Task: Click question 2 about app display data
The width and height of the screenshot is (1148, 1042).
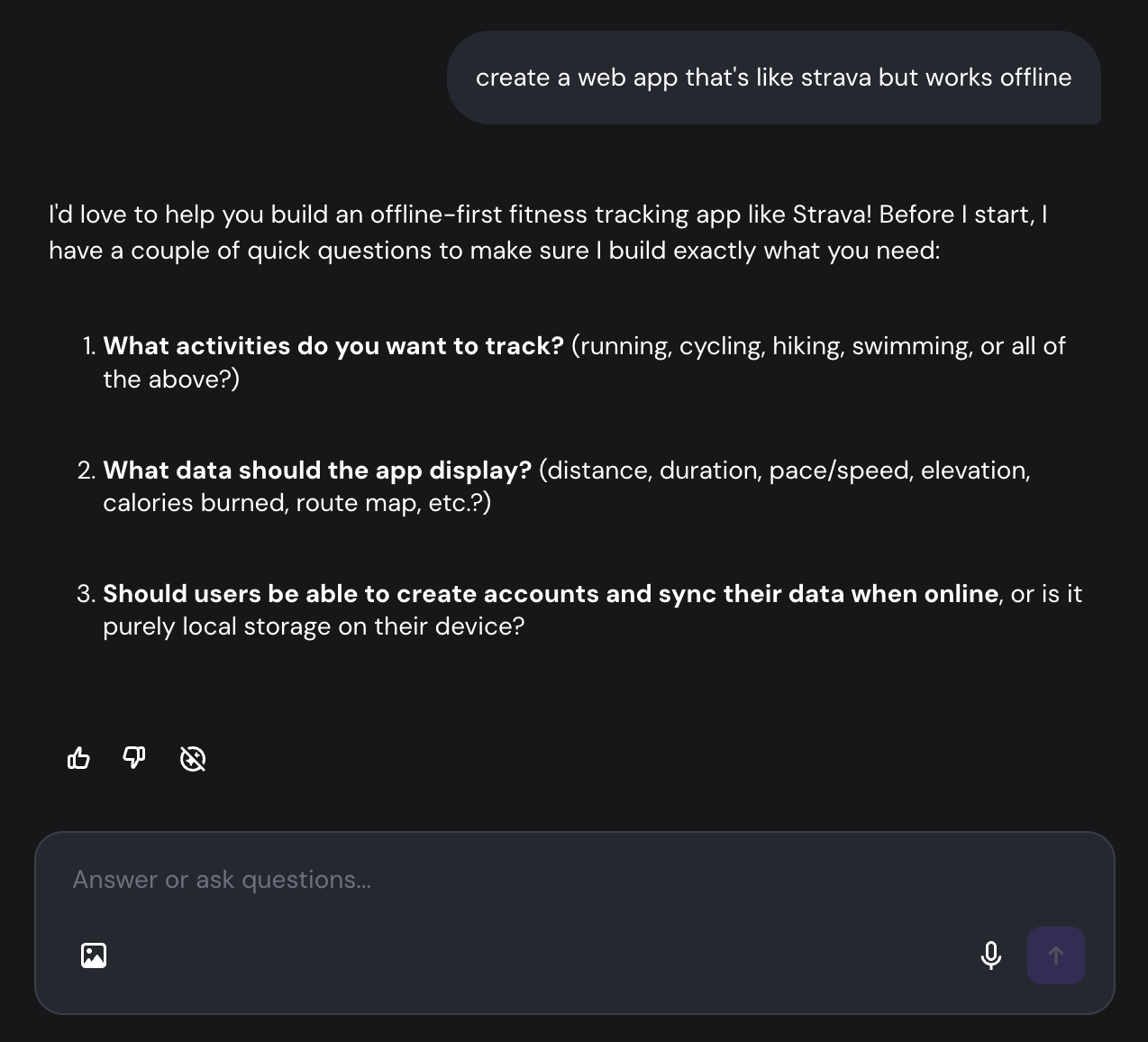Action: tap(568, 486)
